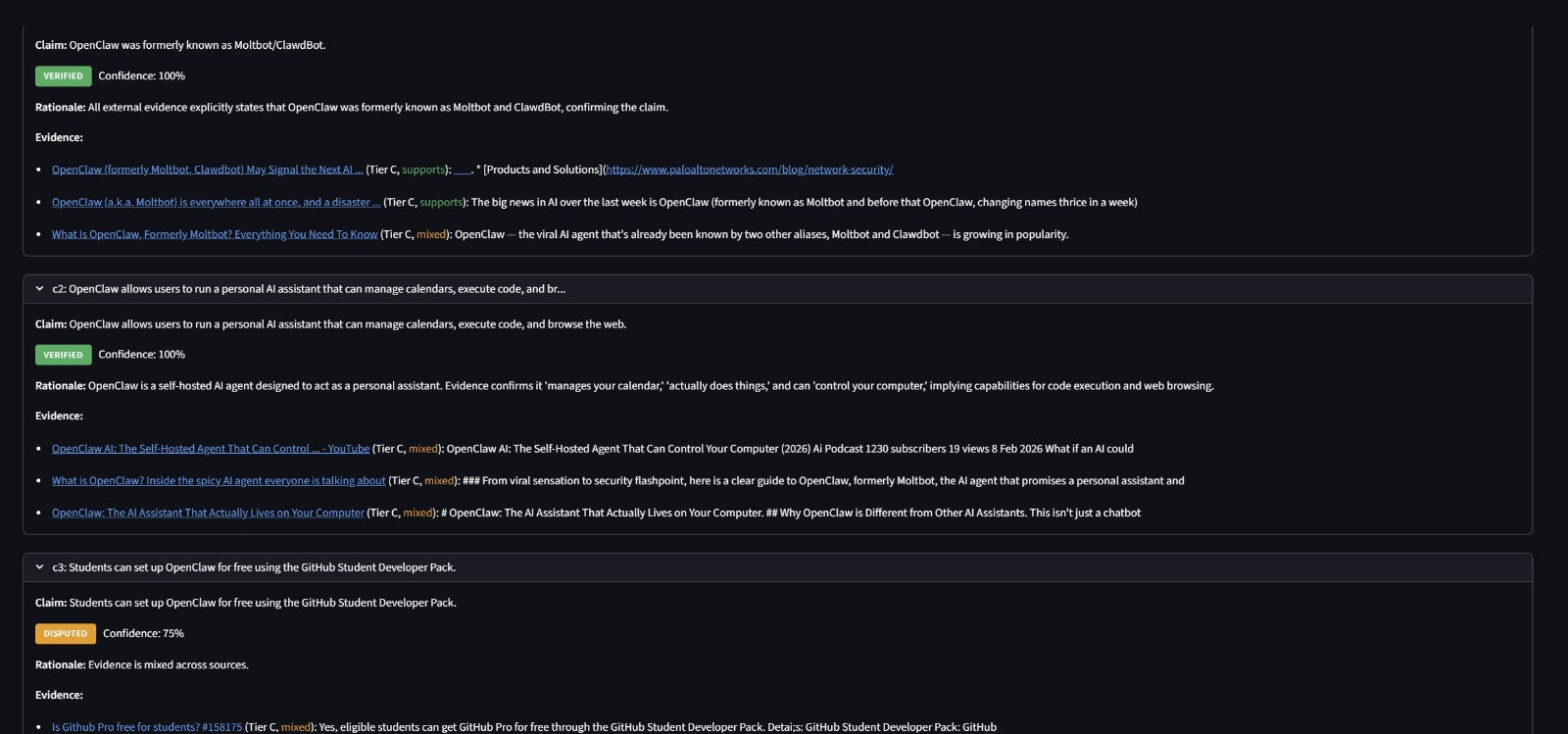Click the c3 GitHub Student Developer Pack header
The height and width of the screenshot is (734, 1568).
click(254, 567)
